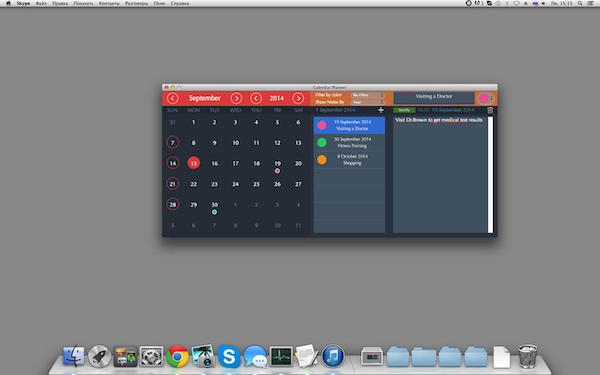Select the 19 September Visiting a Doctor note
This screenshot has width=600, height=375.
pos(349,125)
